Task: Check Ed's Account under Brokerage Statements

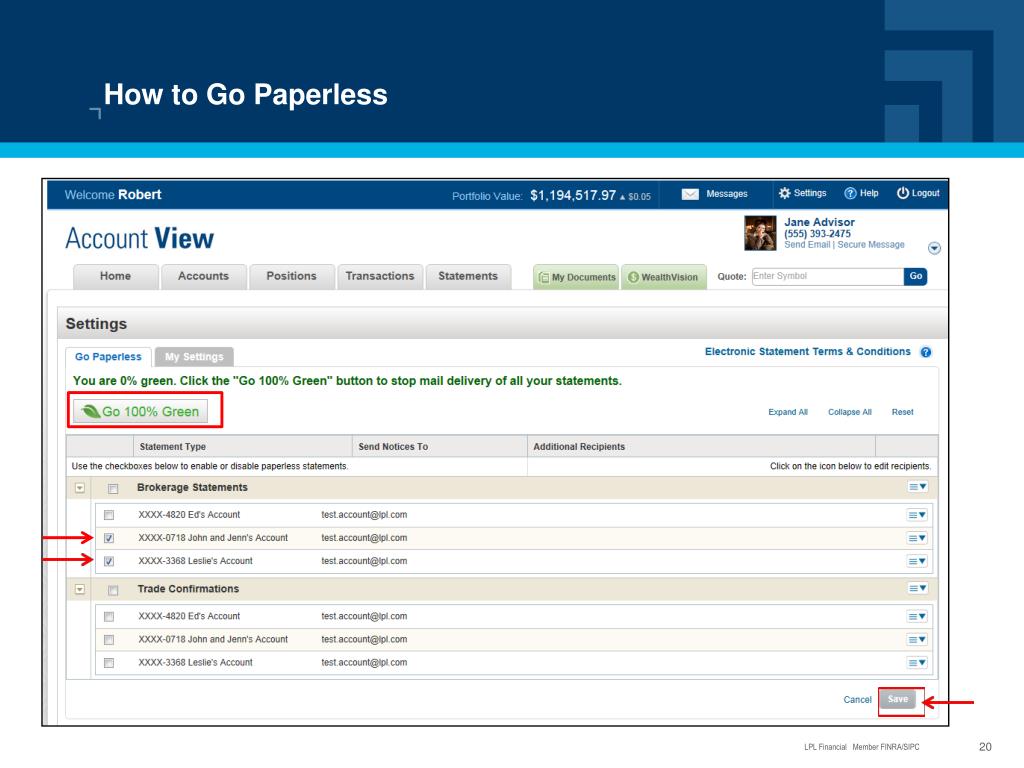Action: click(x=109, y=515)
